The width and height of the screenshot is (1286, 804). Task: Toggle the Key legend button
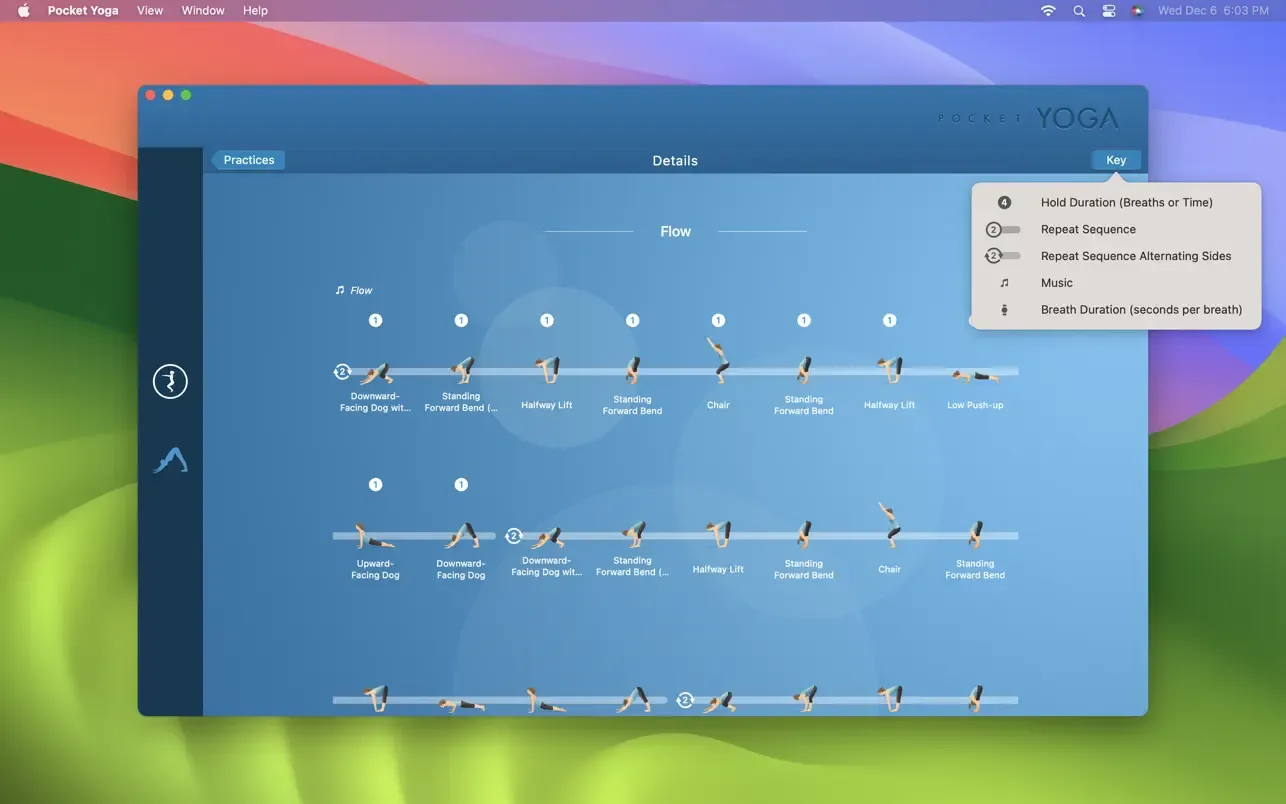coord(1116,160)
